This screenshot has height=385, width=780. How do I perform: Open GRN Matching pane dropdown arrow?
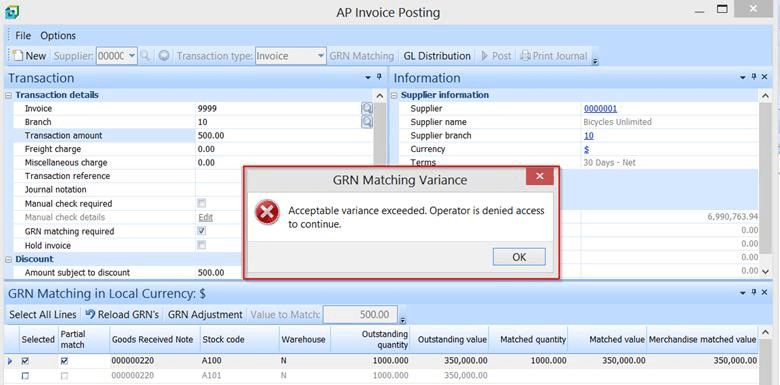tap(743, 293)
